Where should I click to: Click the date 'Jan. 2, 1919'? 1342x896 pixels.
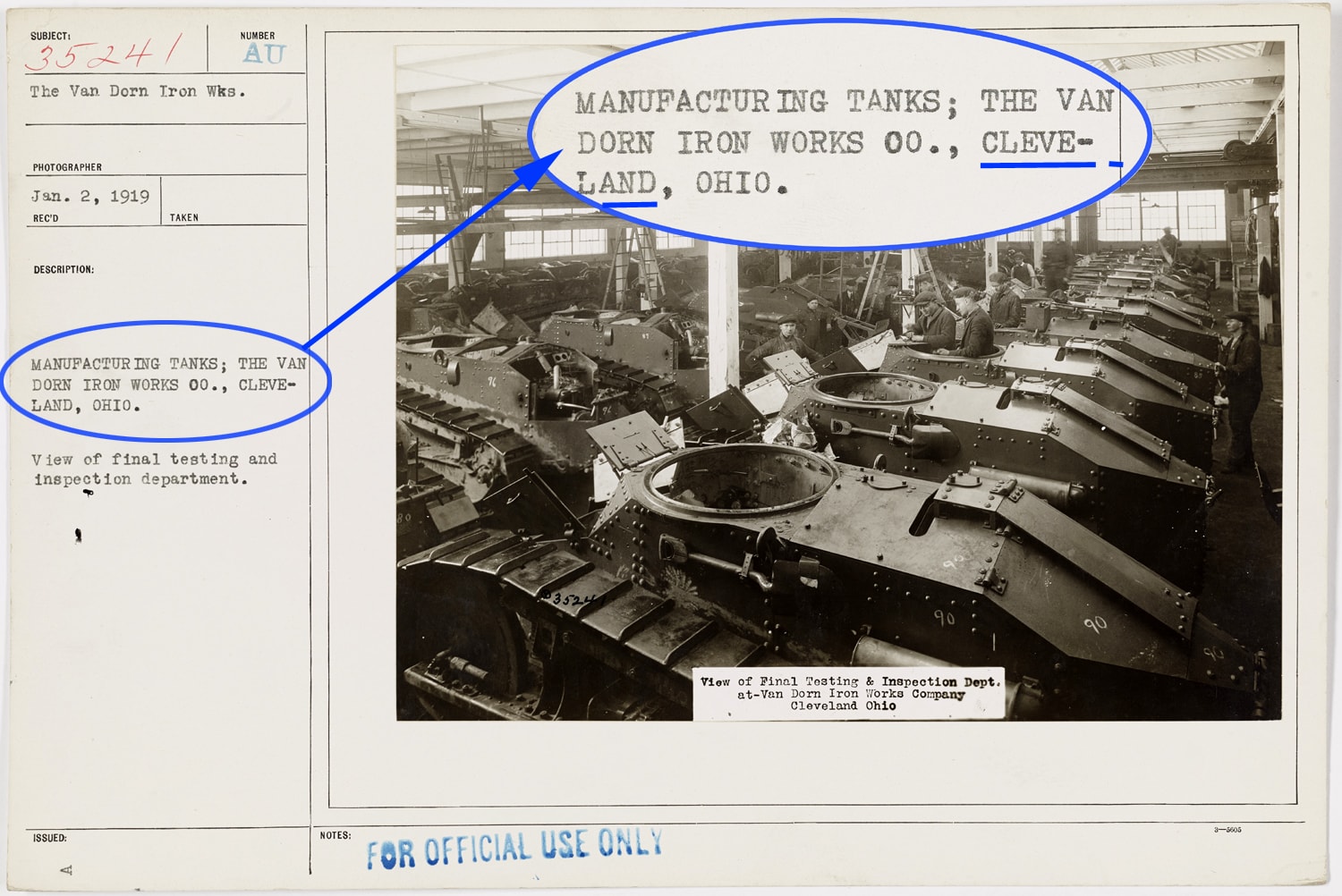click(x=90, y=196)
